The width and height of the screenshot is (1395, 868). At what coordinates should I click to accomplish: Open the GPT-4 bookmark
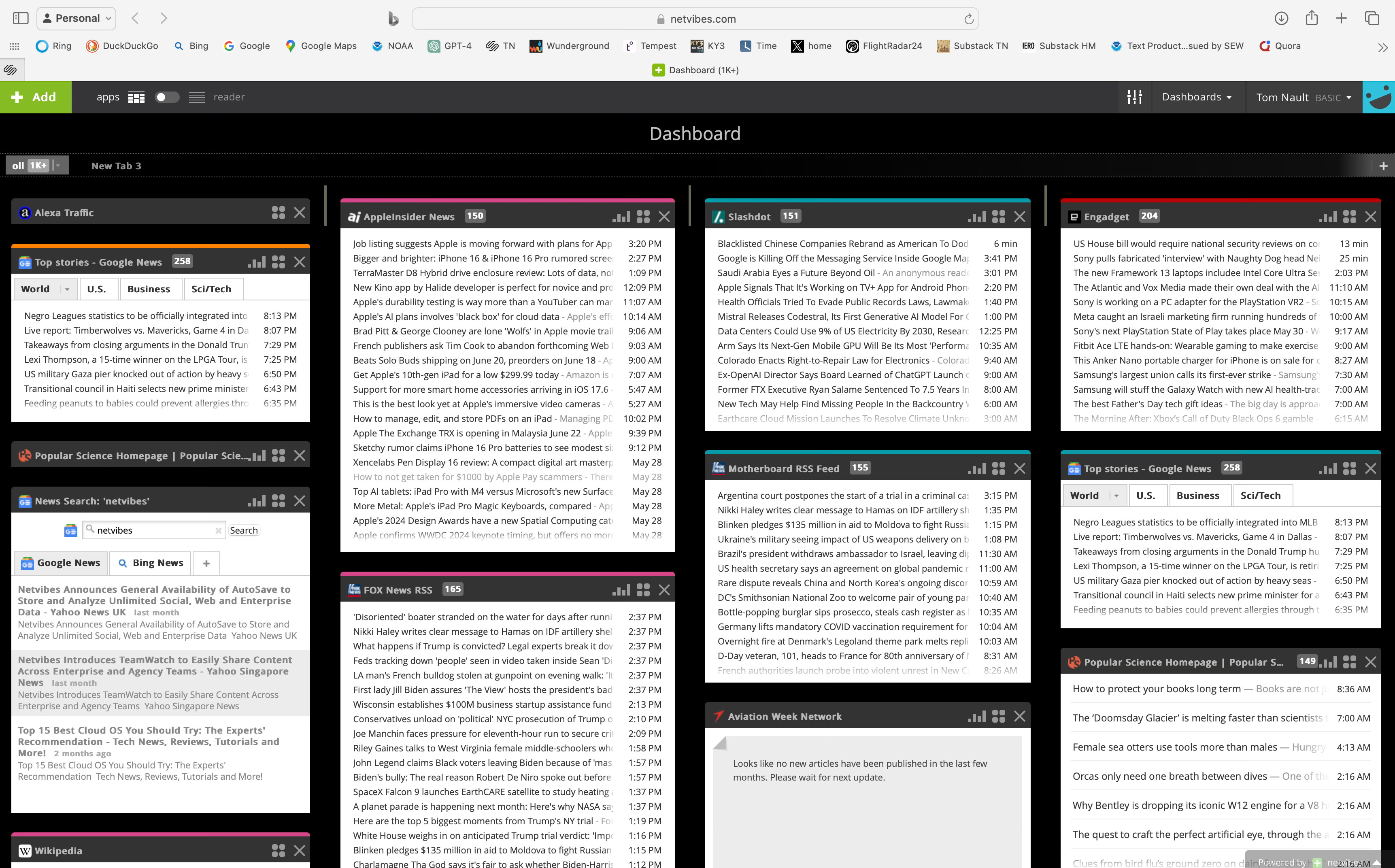tap(449, 46)
